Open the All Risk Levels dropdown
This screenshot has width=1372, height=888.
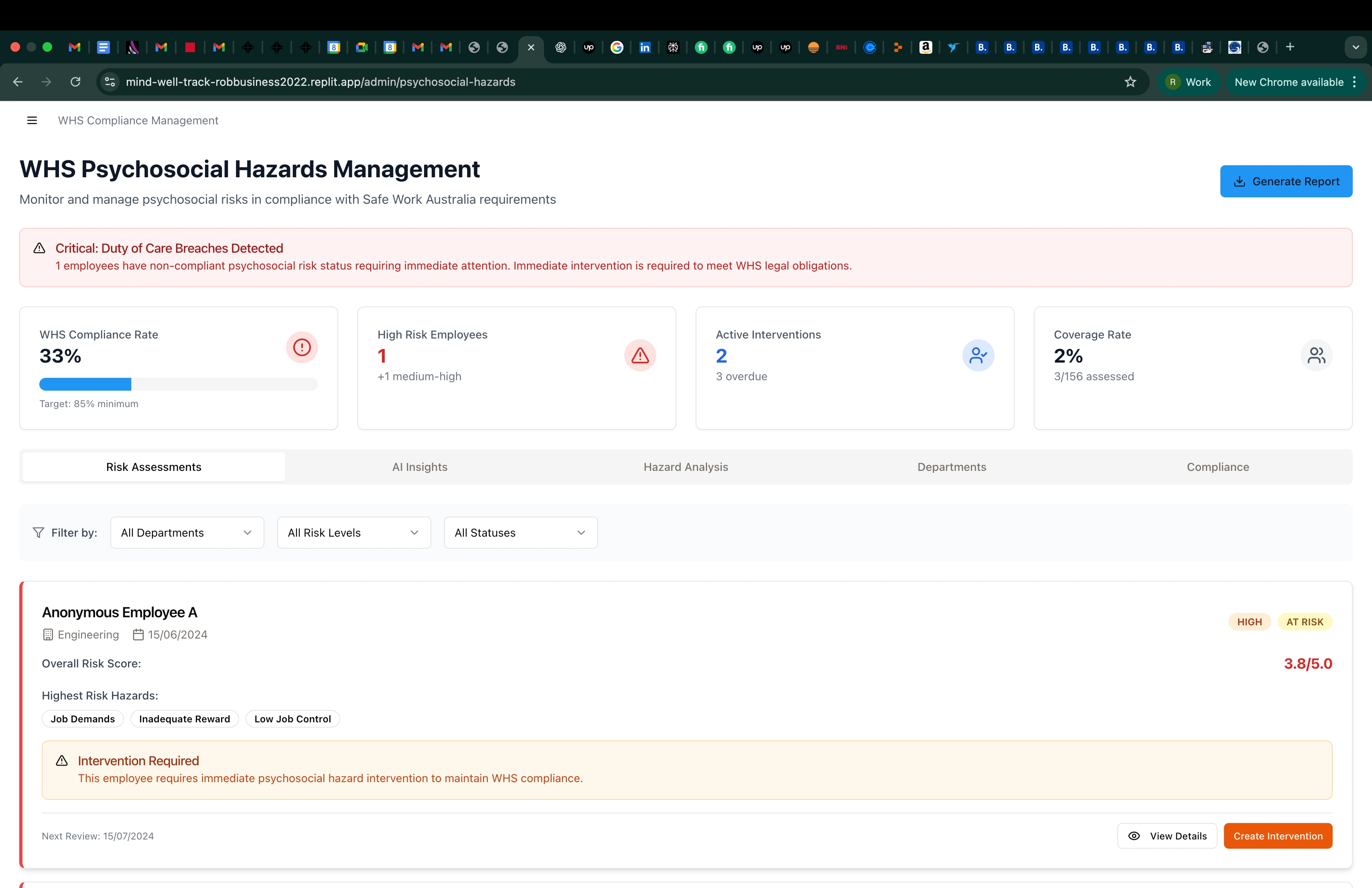tap(353, 533)
